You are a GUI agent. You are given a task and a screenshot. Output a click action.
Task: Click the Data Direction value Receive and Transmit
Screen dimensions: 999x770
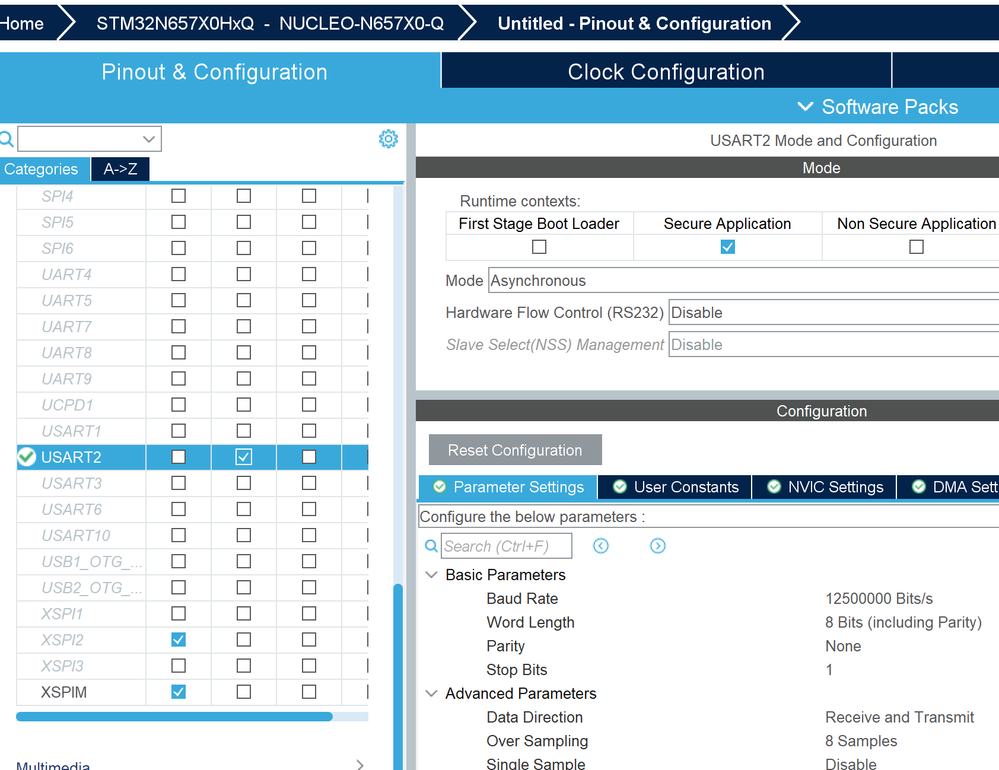tap(899, 717)
